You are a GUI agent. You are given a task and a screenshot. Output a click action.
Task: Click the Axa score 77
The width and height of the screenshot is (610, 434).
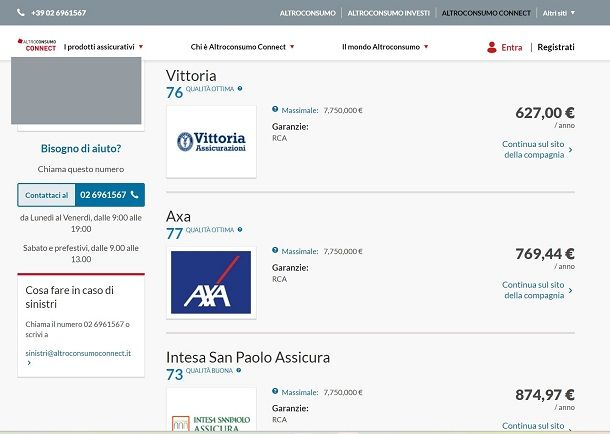click(x=174, y=234)
